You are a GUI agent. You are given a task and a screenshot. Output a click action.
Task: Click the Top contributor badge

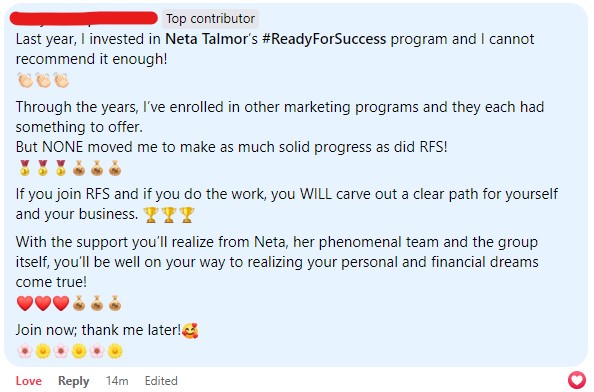click(211, 19)
